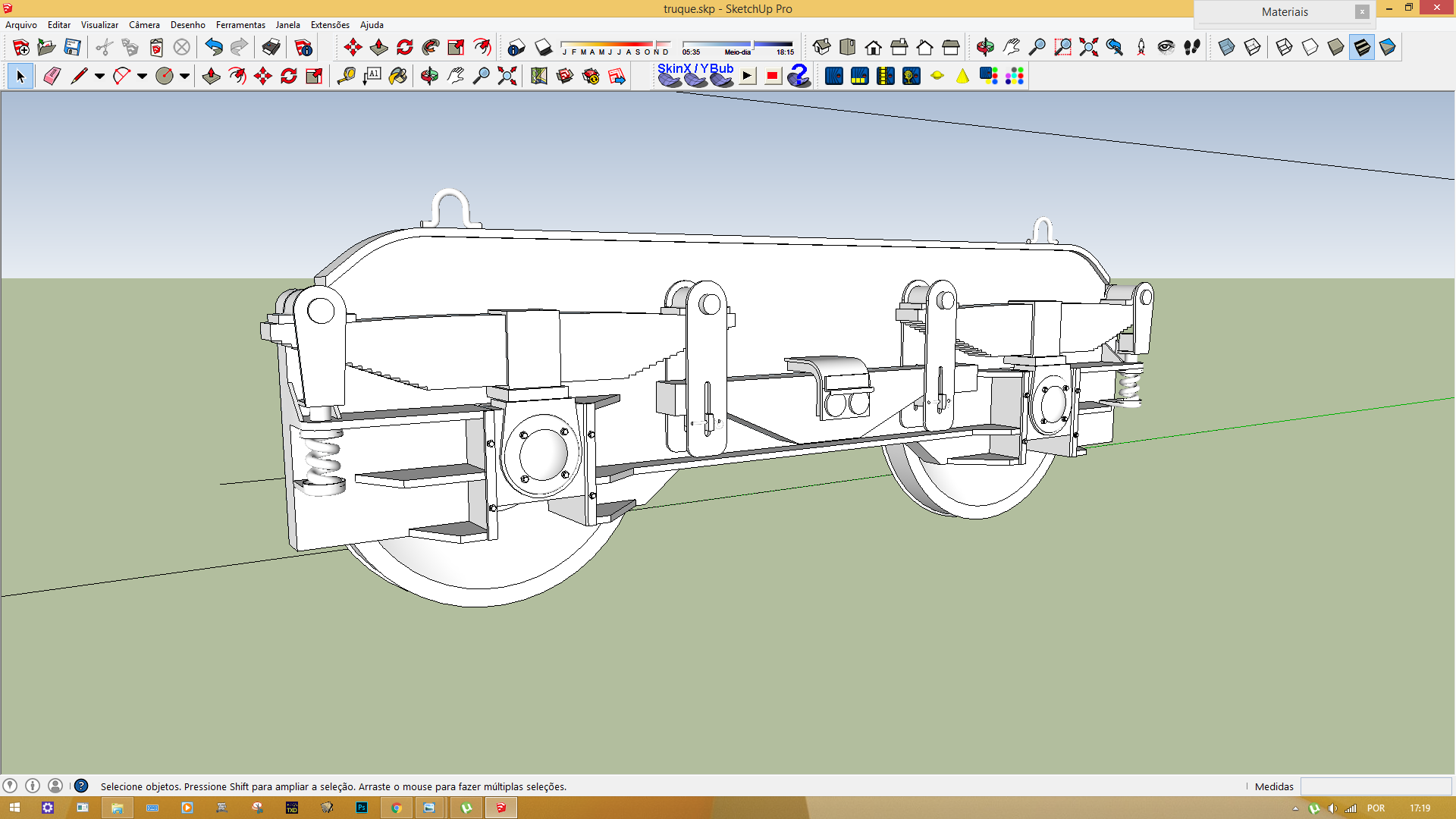Click the help question mark in status bar

(81, 786)
